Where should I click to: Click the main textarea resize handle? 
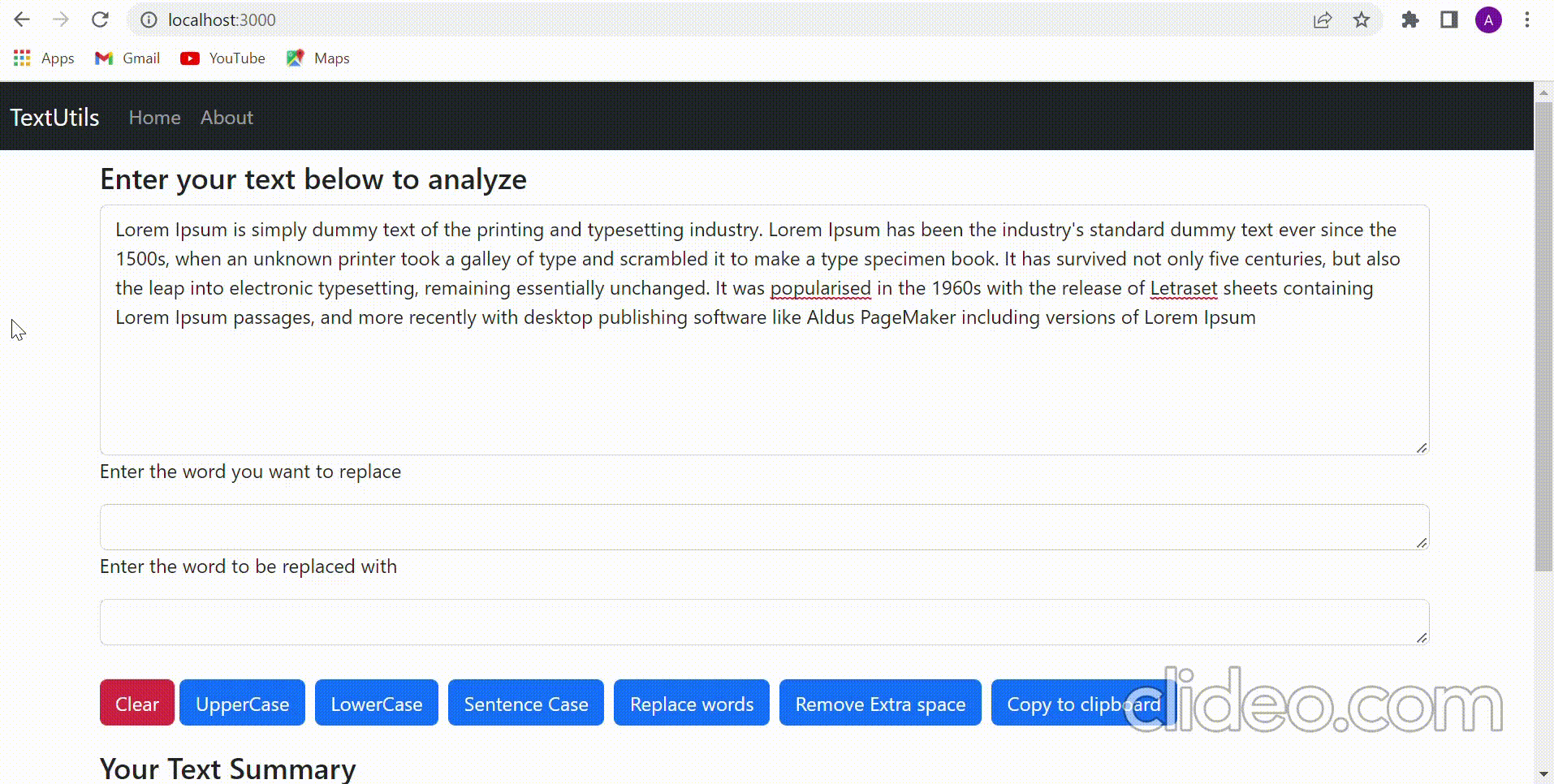[x=1422, y=447]
